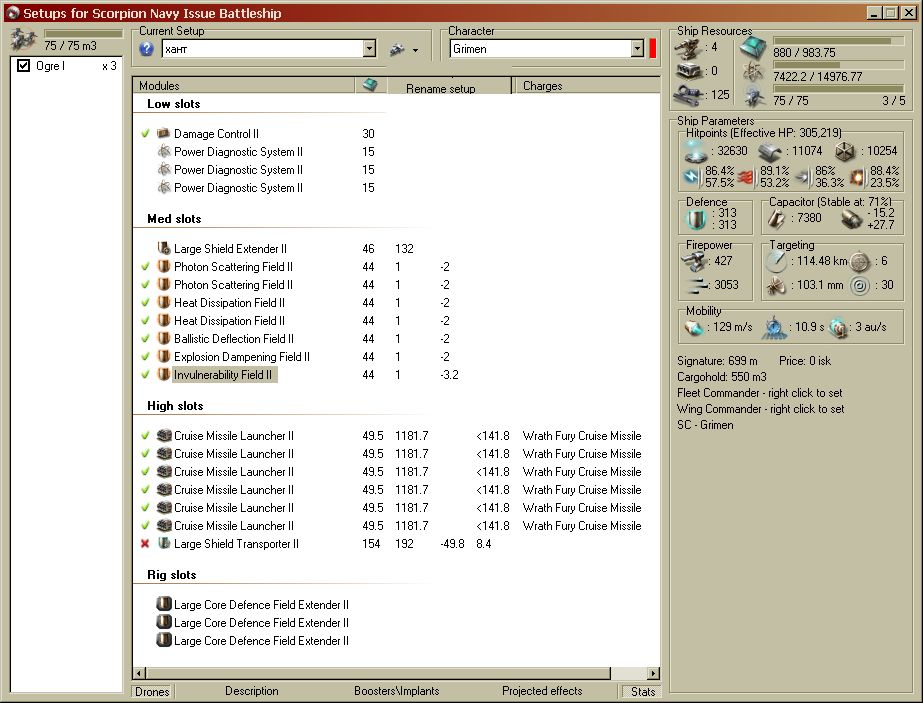Click the armor hitpoints icon

click(769, 152)
